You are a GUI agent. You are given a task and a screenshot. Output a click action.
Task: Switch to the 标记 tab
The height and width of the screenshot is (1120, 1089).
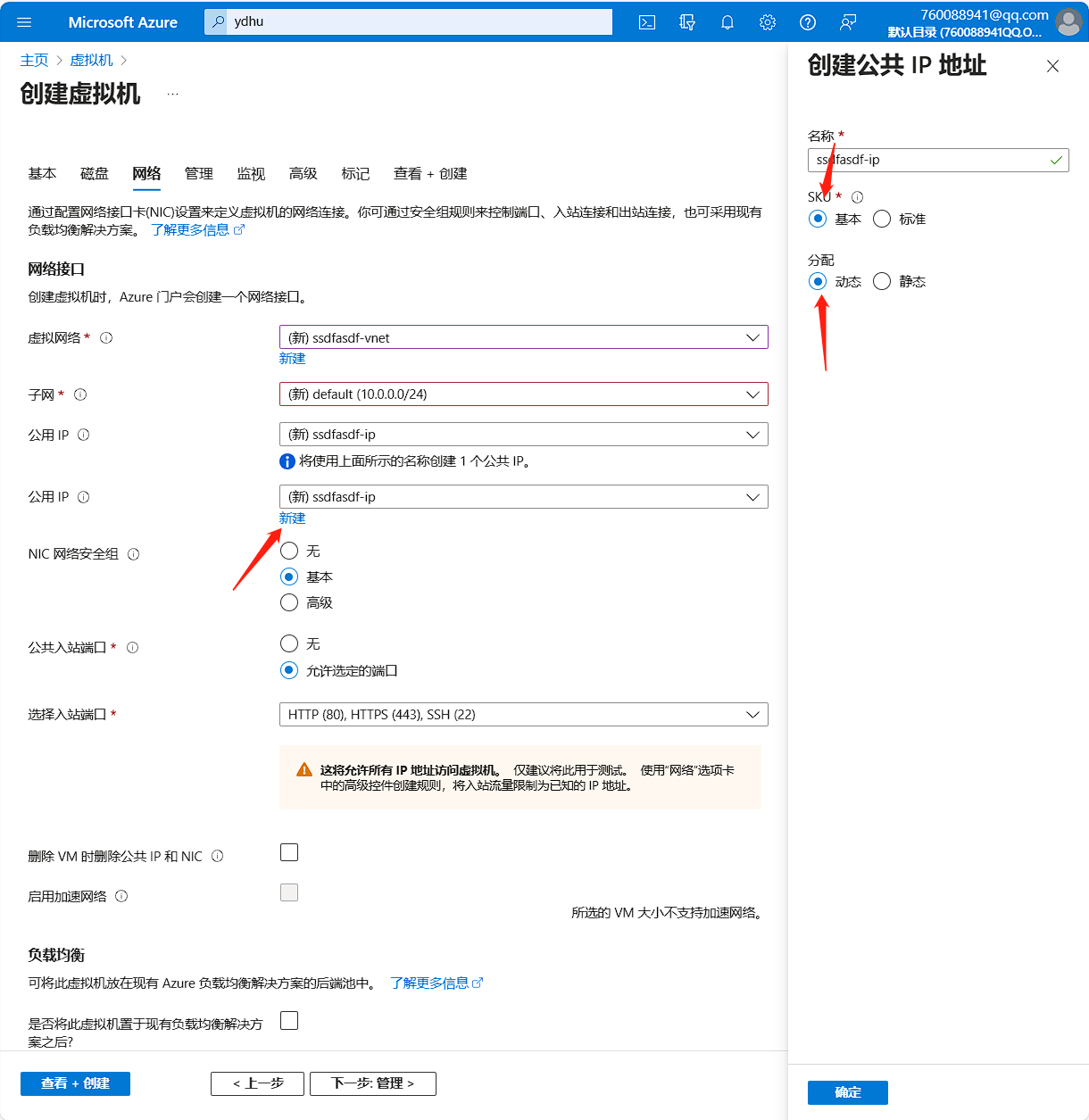(x=355, y=173)
